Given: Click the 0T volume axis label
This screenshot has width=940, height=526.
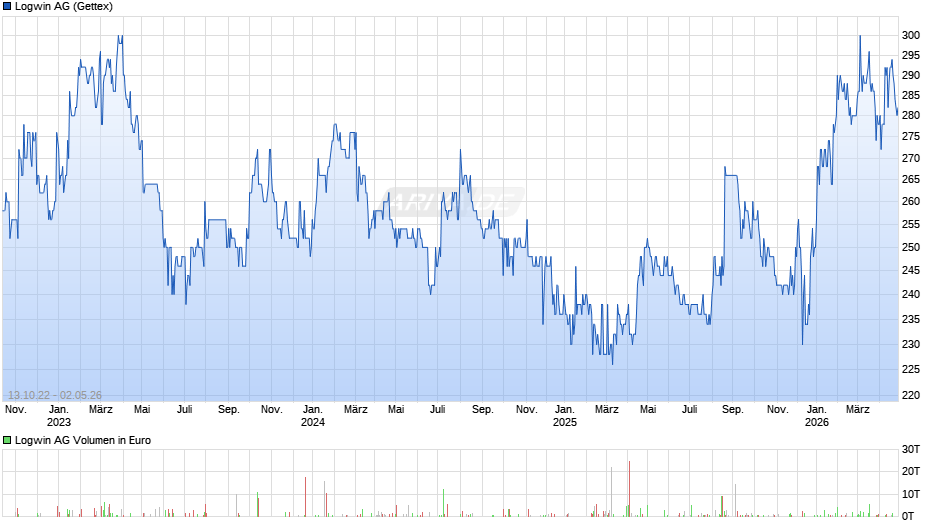Looking at the screenshot, I should click(908, 517).
